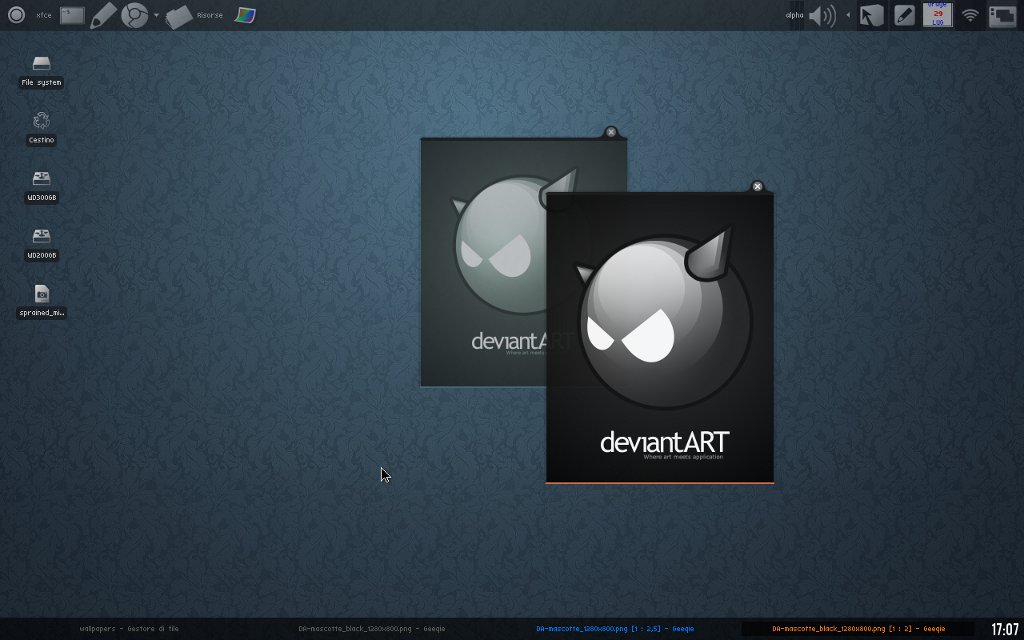Expand the small arrow beside the volume icon

[x=848, y=15]
